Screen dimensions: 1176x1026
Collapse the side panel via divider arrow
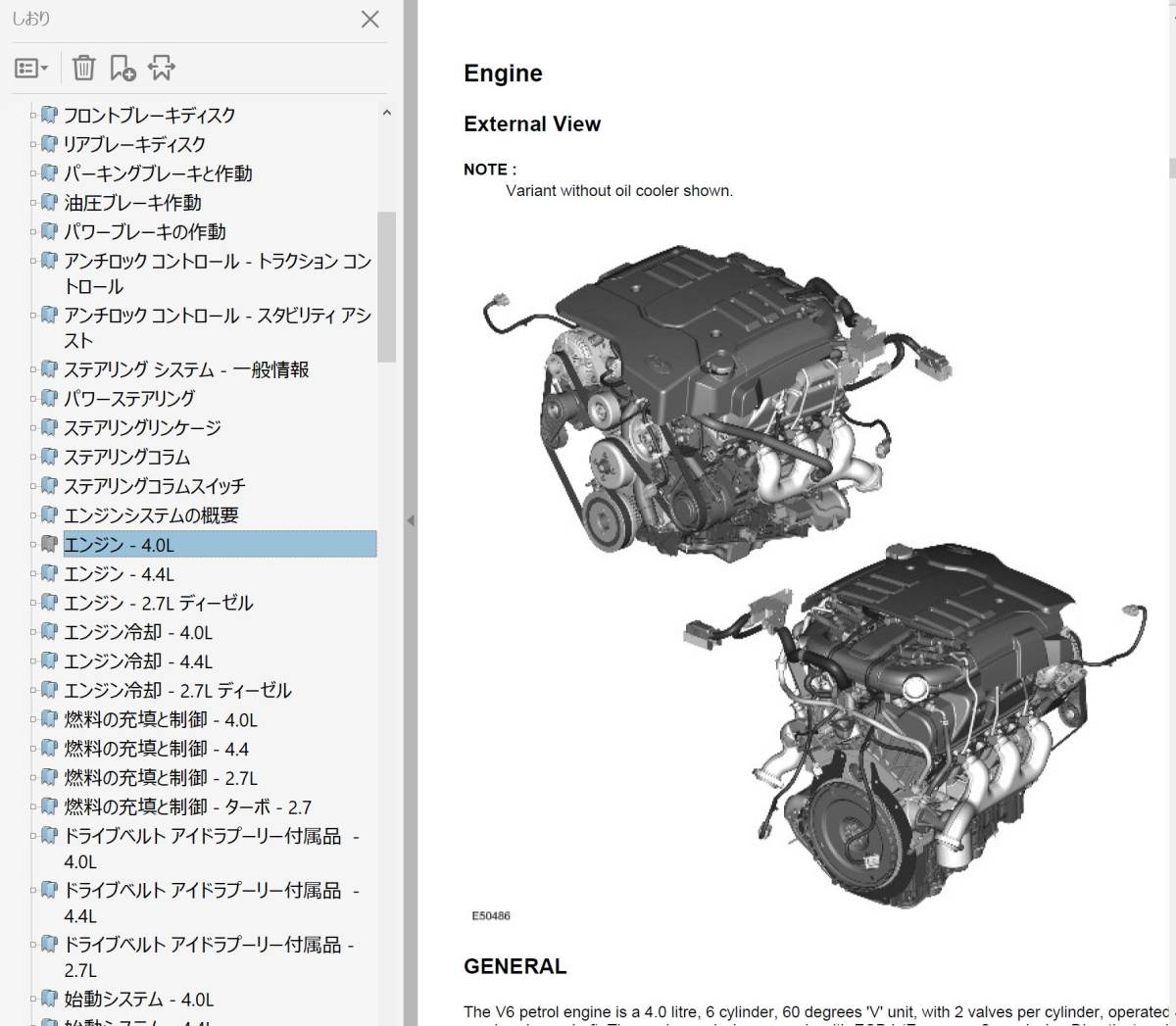[x=411, y=520]
